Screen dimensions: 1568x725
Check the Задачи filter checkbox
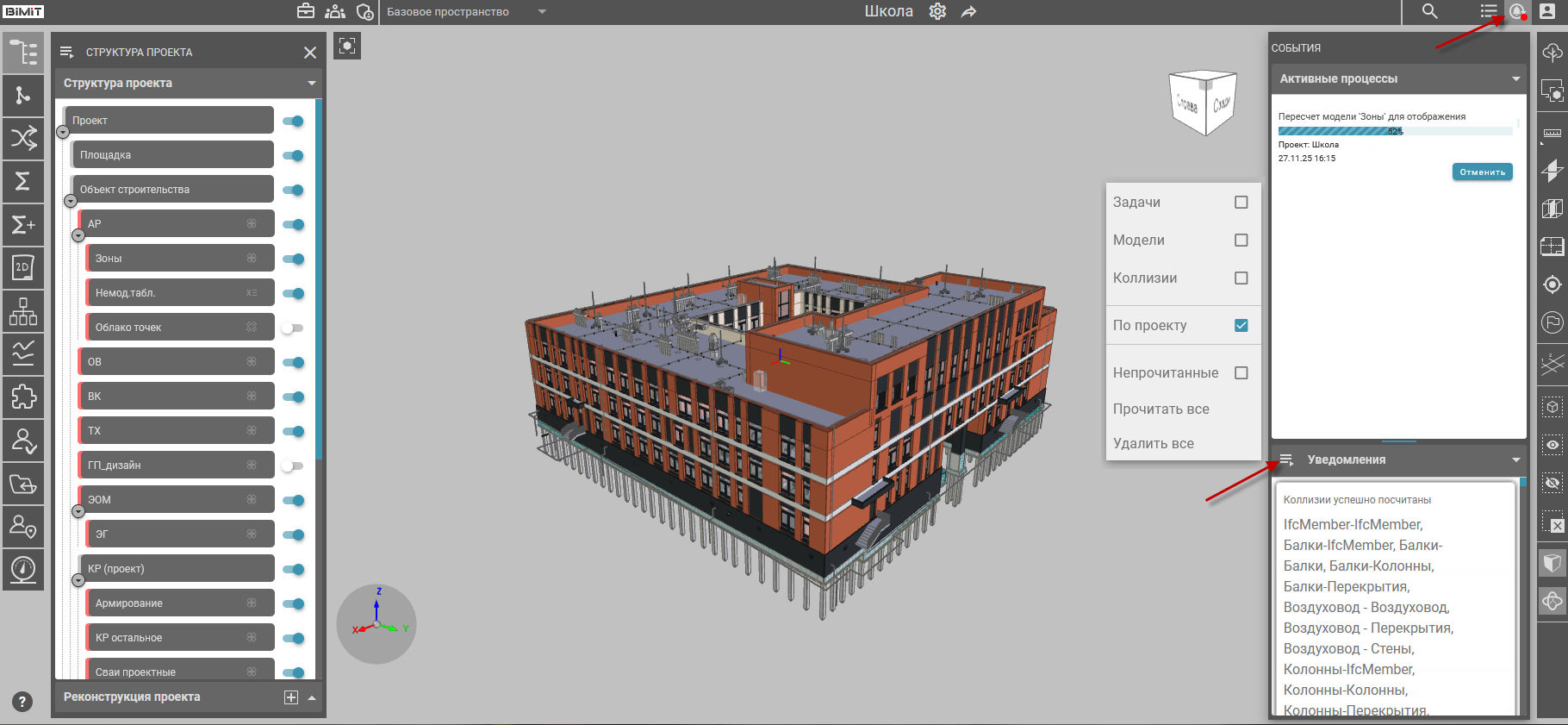(1241, 203)
